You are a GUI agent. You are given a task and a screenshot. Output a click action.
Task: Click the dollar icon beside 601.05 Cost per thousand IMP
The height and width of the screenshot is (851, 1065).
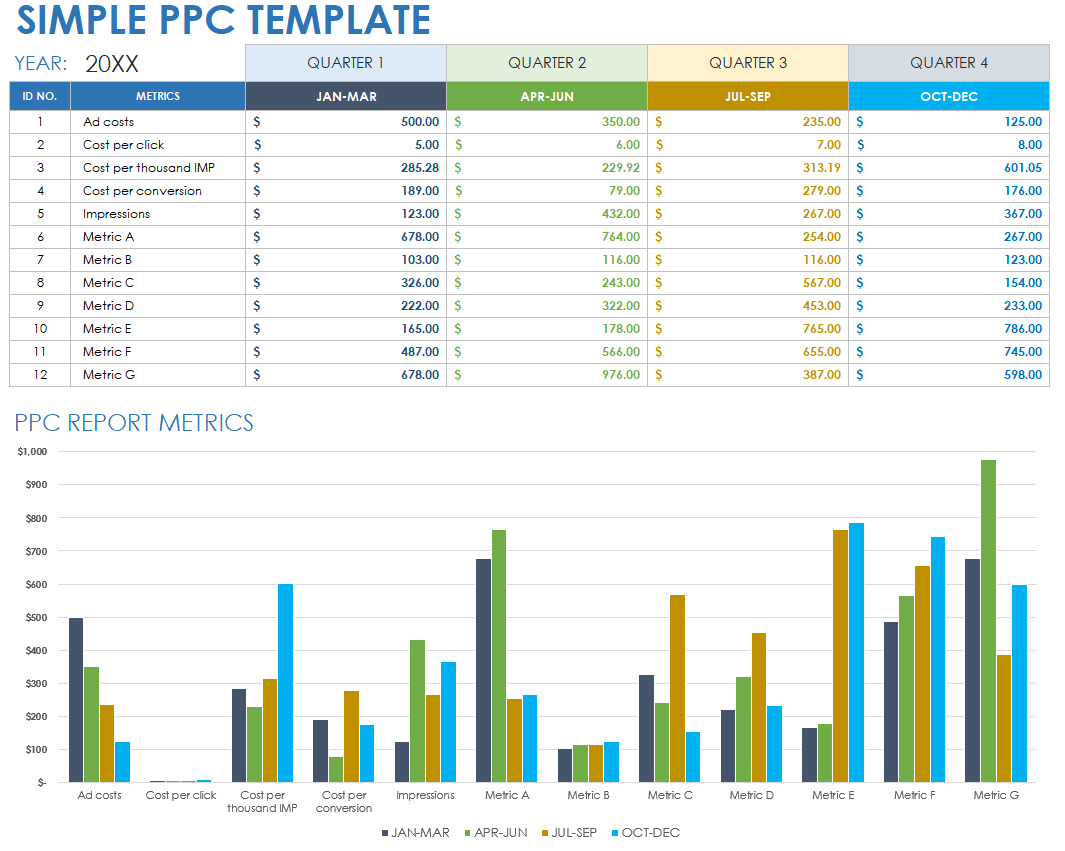tap(859, 167)
